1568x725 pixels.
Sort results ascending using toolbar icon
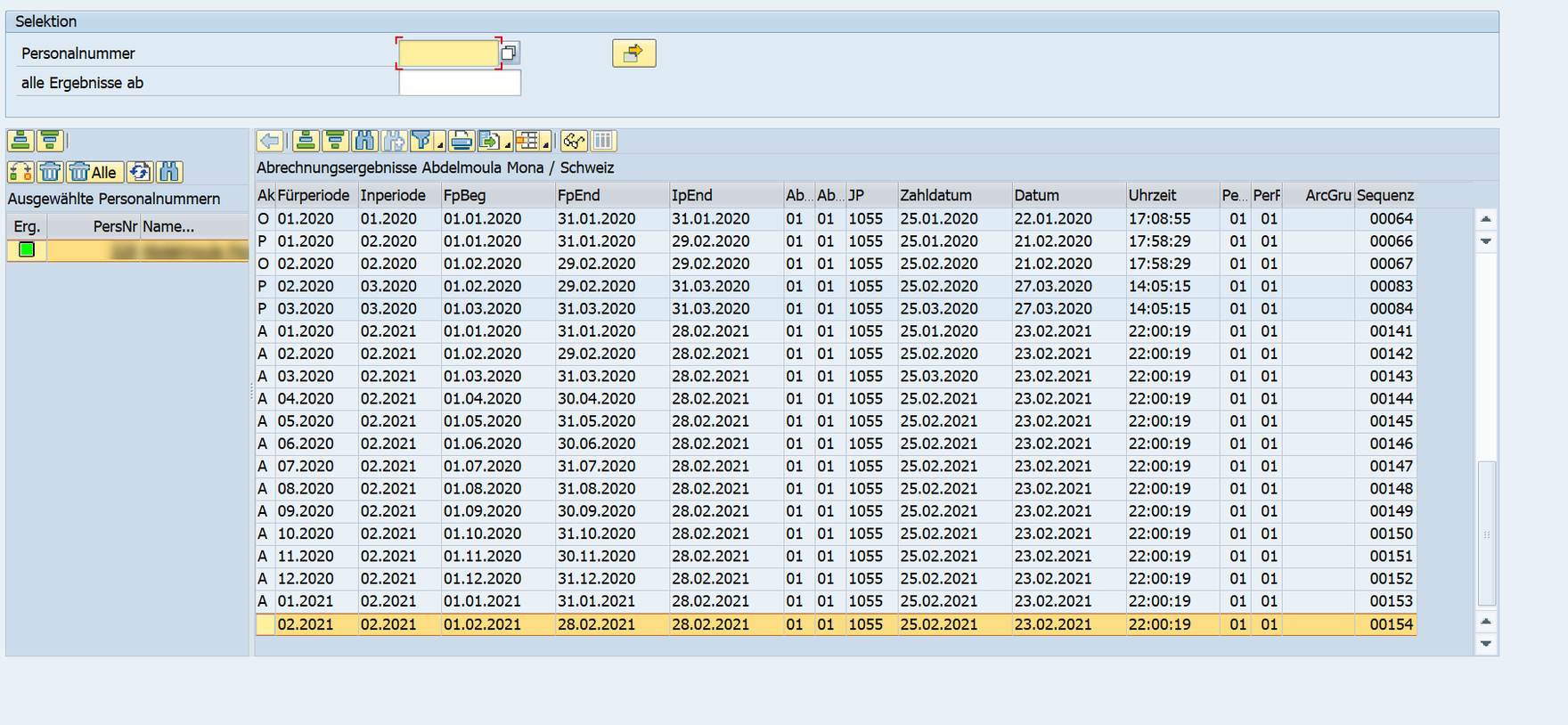click(x=306, y=141)
